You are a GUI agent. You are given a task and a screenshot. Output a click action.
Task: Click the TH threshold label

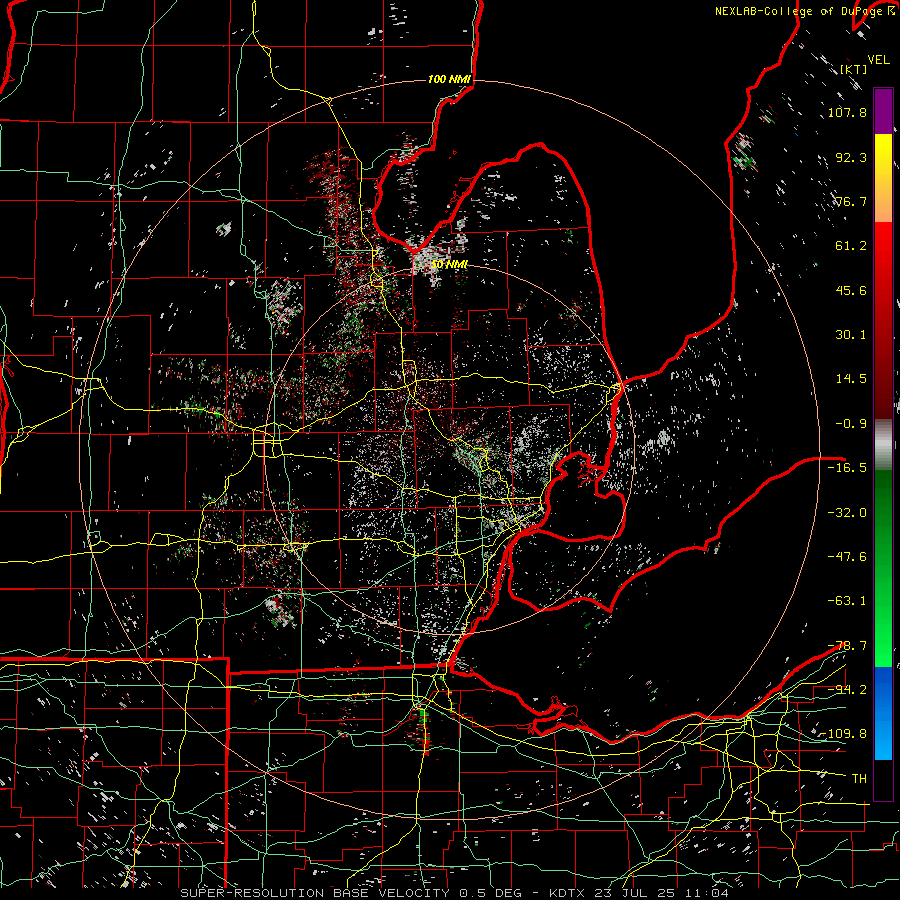point(859,779)
